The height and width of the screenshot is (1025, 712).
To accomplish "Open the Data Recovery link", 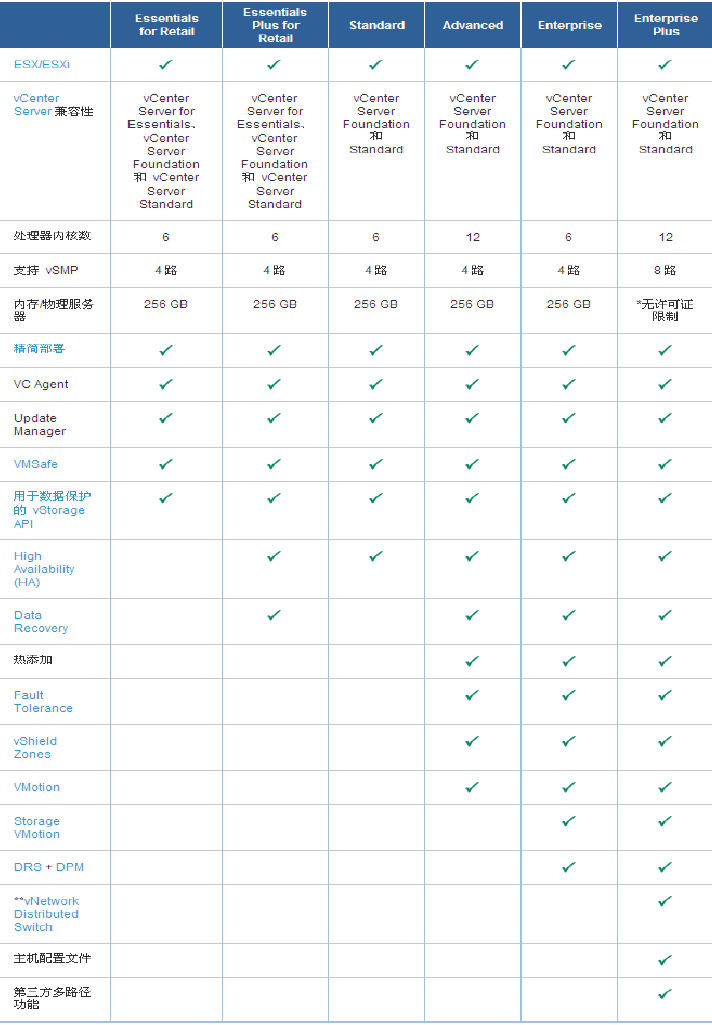I will pos(41,622).
